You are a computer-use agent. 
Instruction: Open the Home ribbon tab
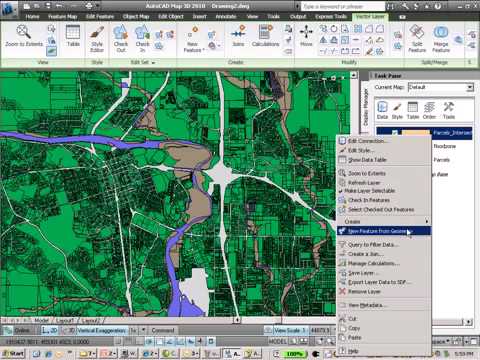click(32, 16)
